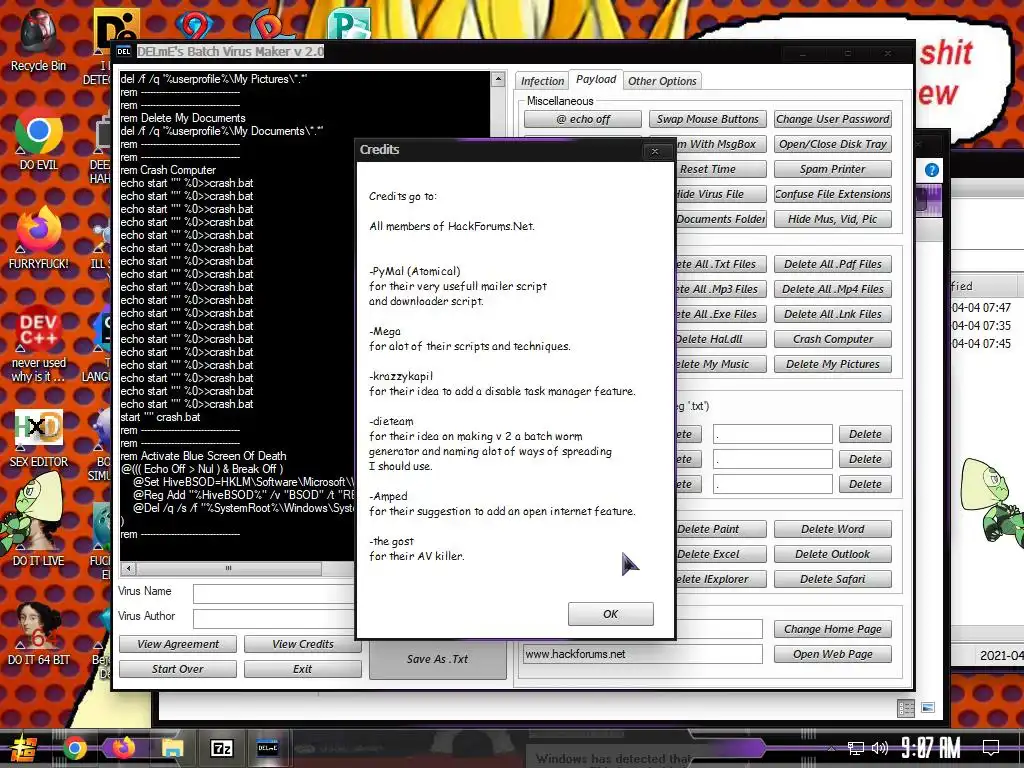Click the horizontal scrollbar thumb under code
This screenshot has height=768, width=1024.
coord(229,568)
